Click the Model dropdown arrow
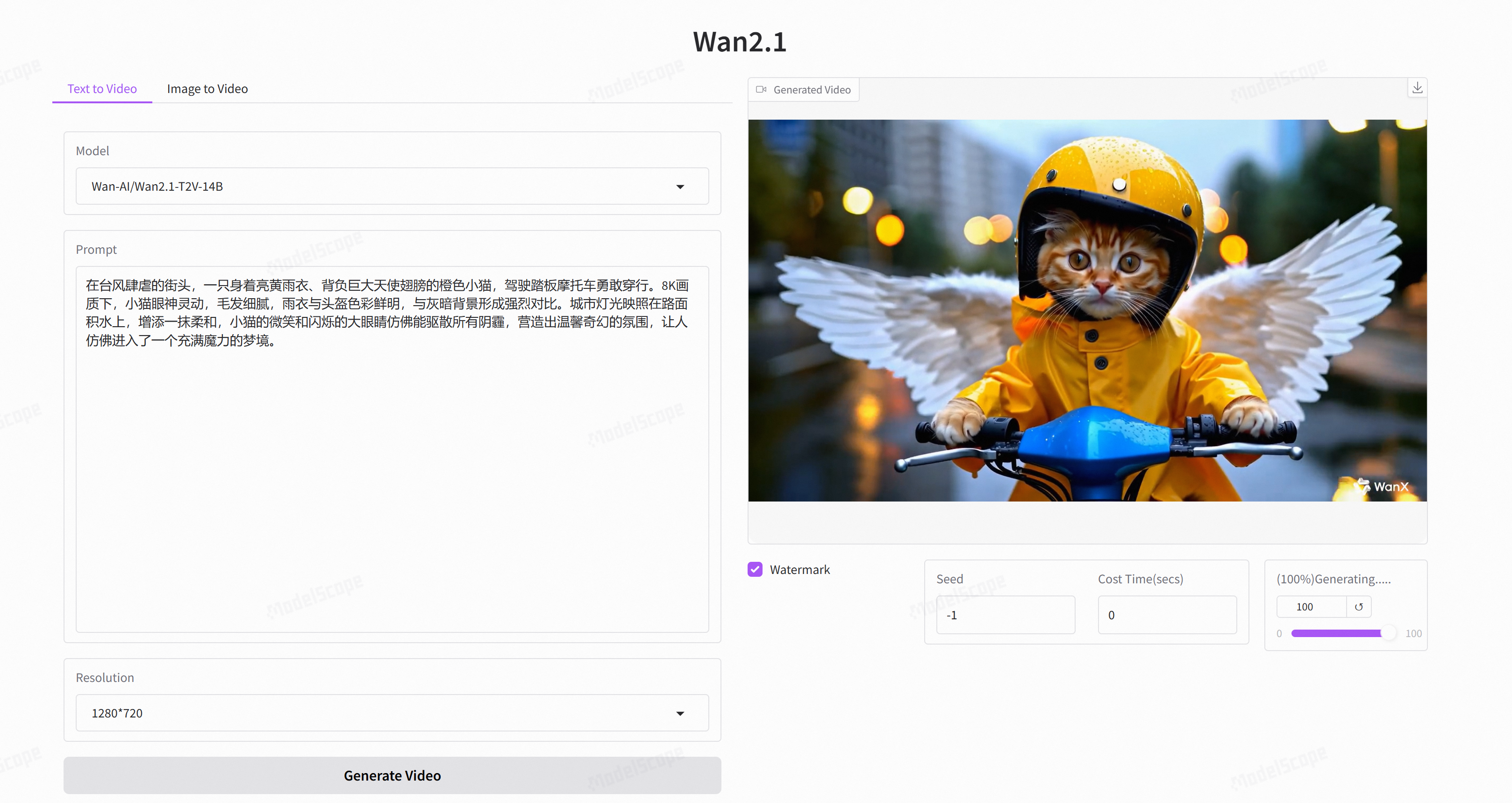Viewport: 1512px width, 803px height. pyautogui.click(x=680, y=186)
